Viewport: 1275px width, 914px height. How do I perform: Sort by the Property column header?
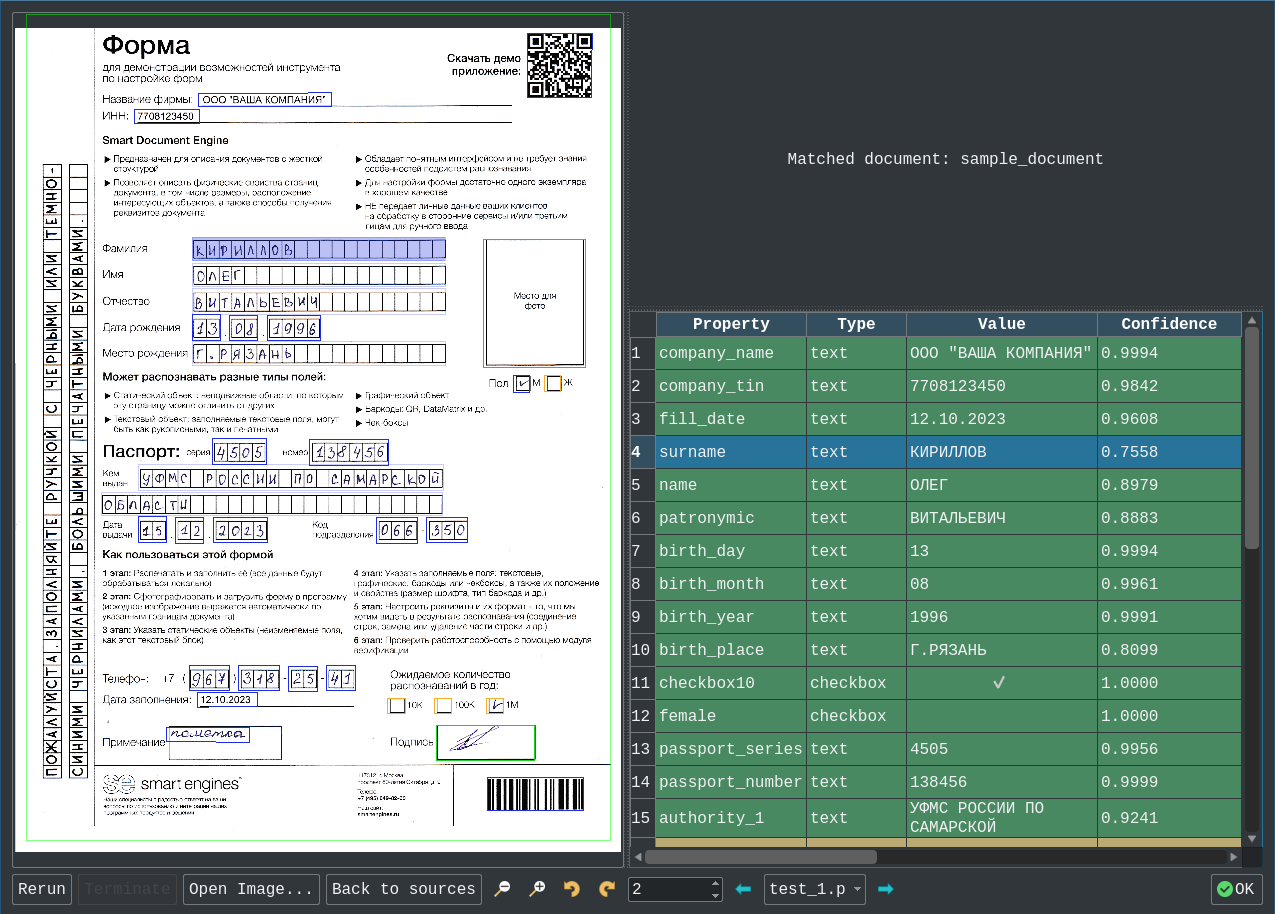(x=731, y=324)
